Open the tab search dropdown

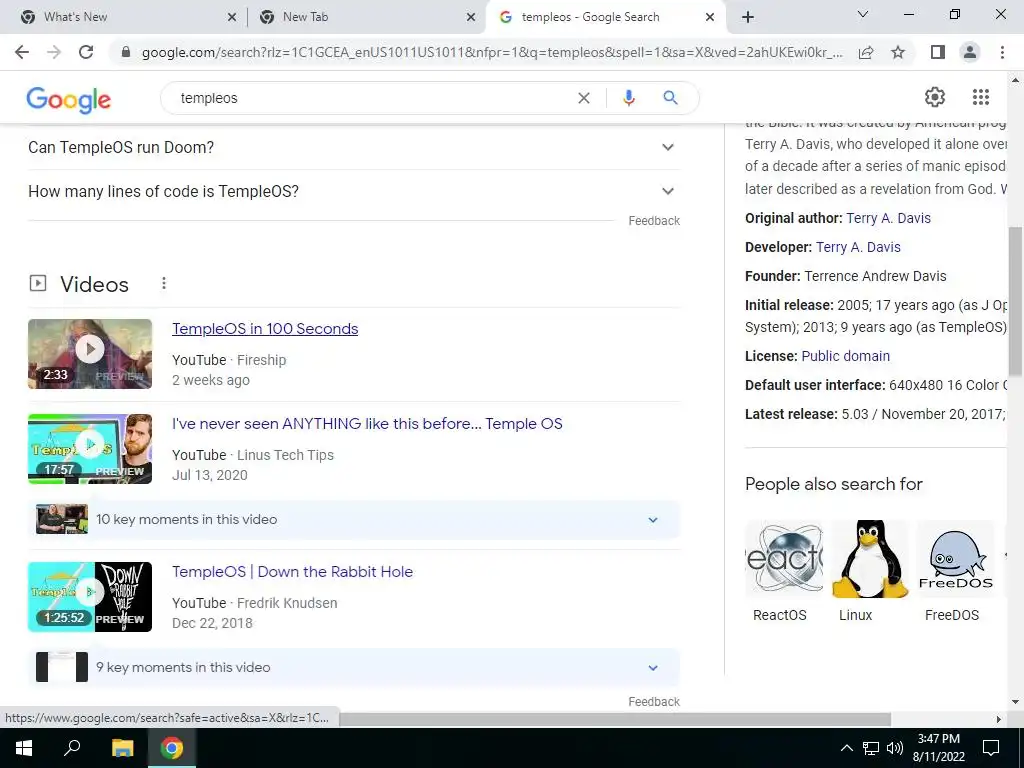(x=863, y=14)
